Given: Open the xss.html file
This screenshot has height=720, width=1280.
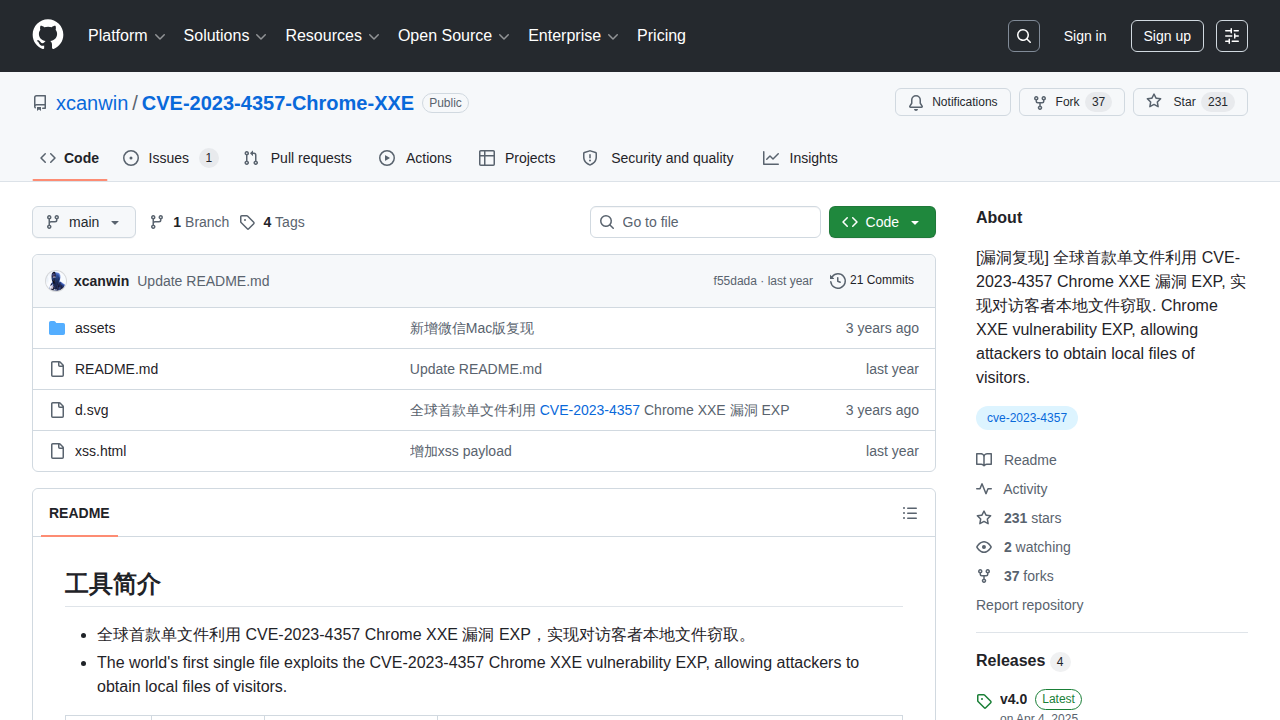Looking at the screenshot, I should 101,451.
